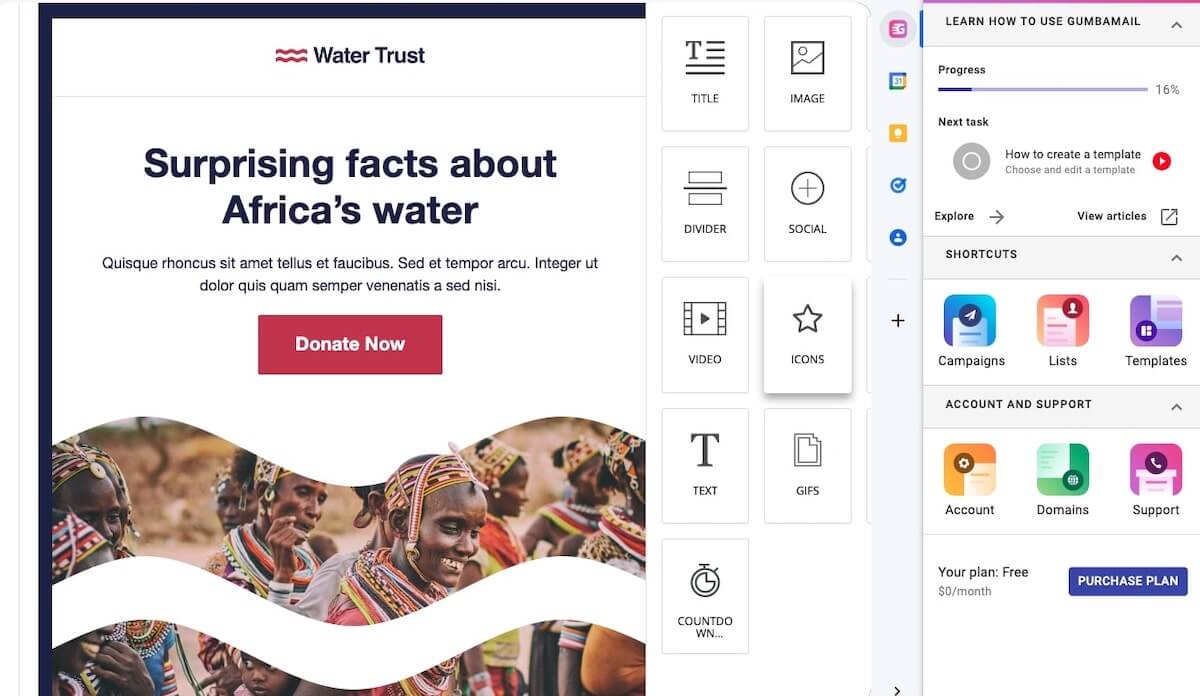Open the Lists shortcut
Viewport: 1200px width, 696px height.
1063,331
